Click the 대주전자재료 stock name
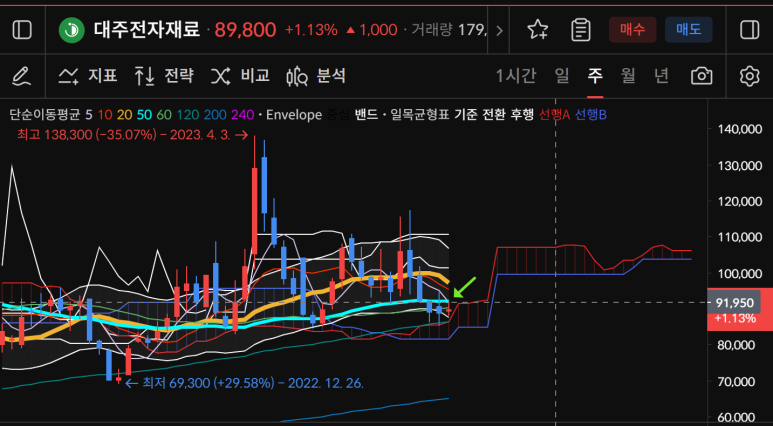Screen dimensions: 773x426 point(146,30)
